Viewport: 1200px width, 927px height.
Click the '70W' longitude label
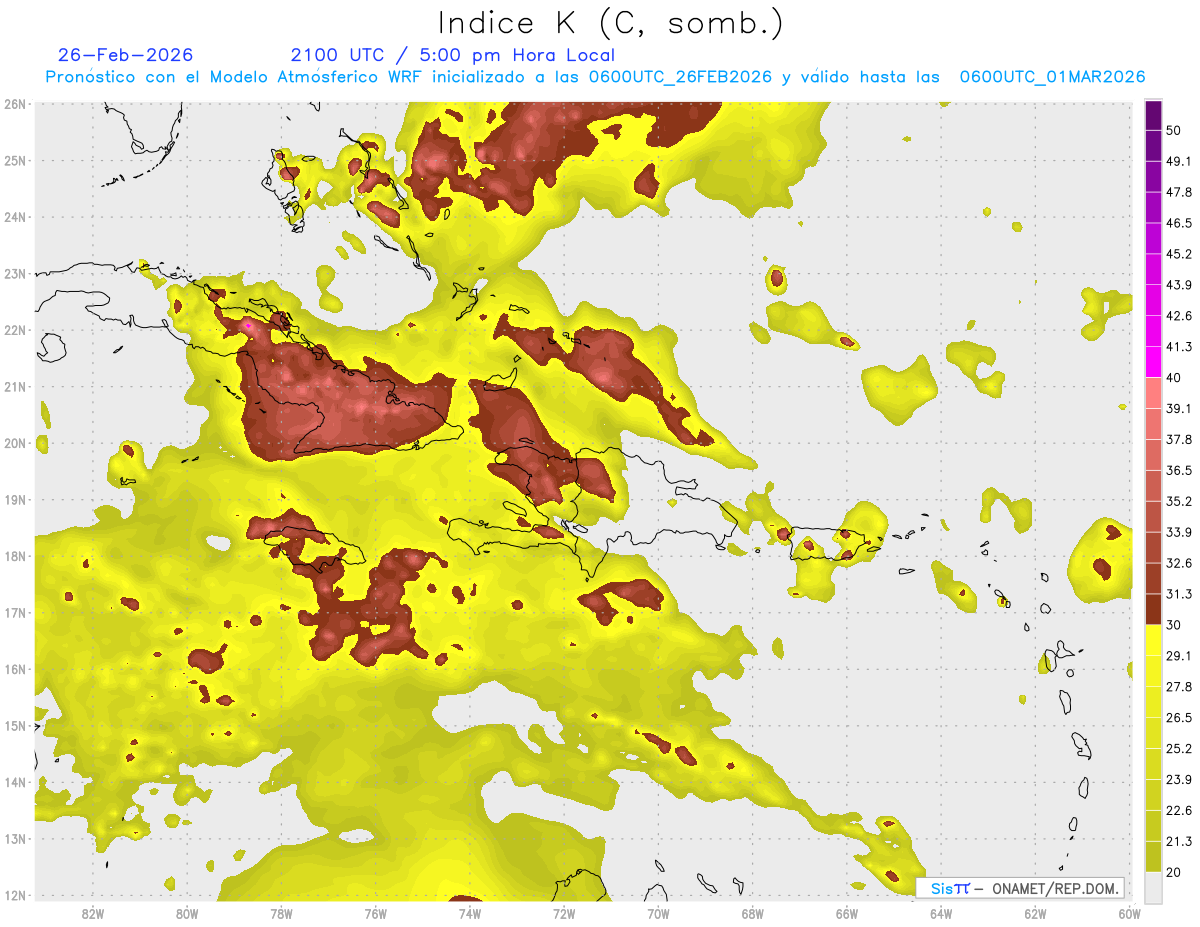(658, 914)
